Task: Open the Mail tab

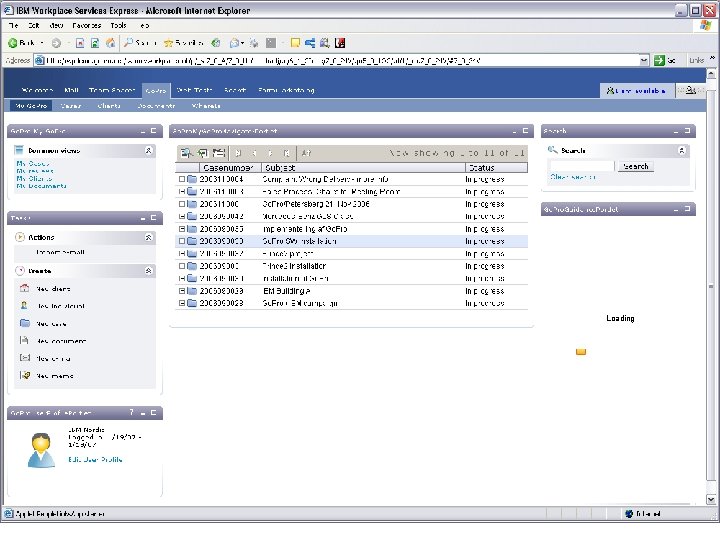Action: 71,90
